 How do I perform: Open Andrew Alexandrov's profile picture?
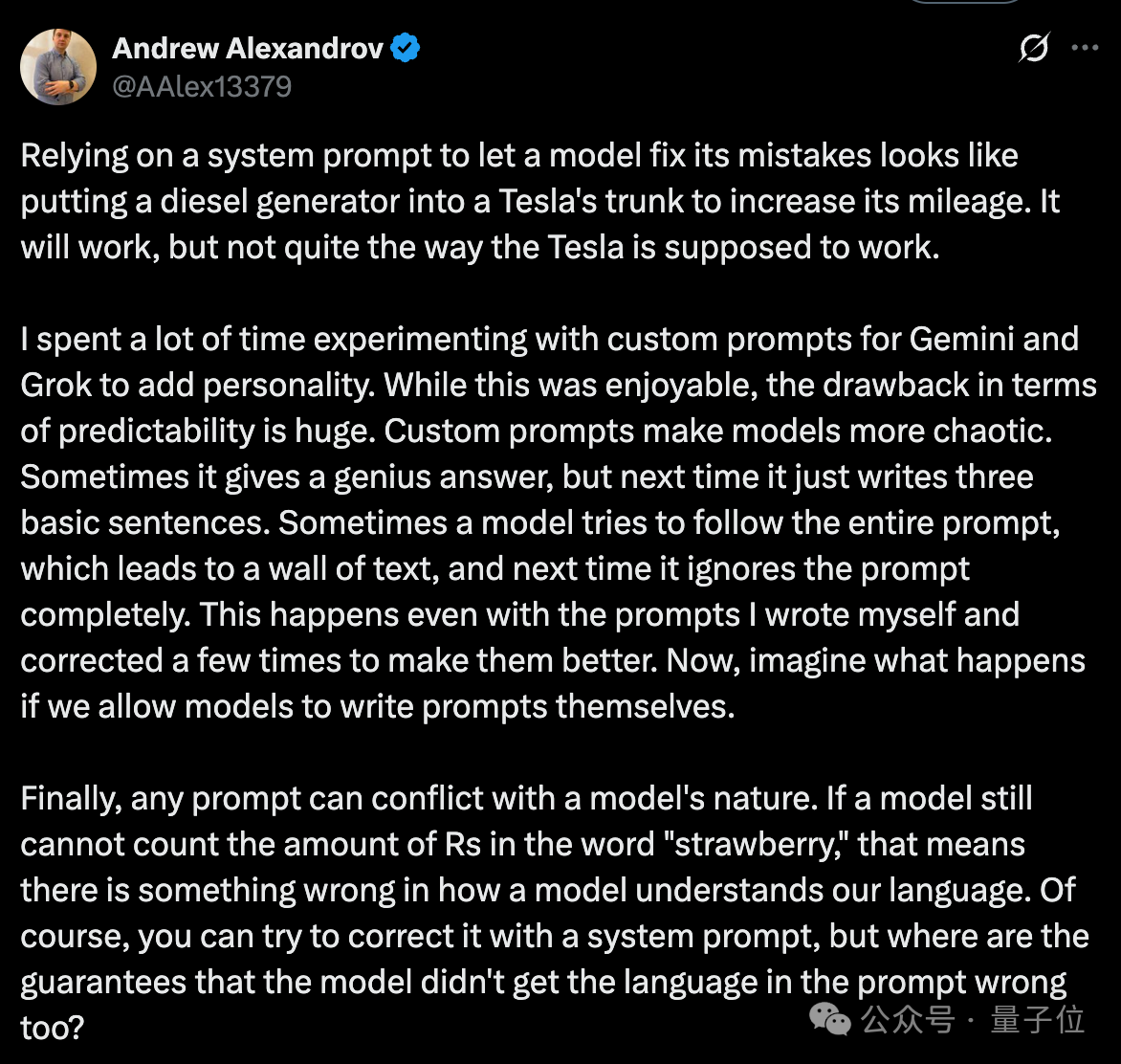(x=58, y=67)
